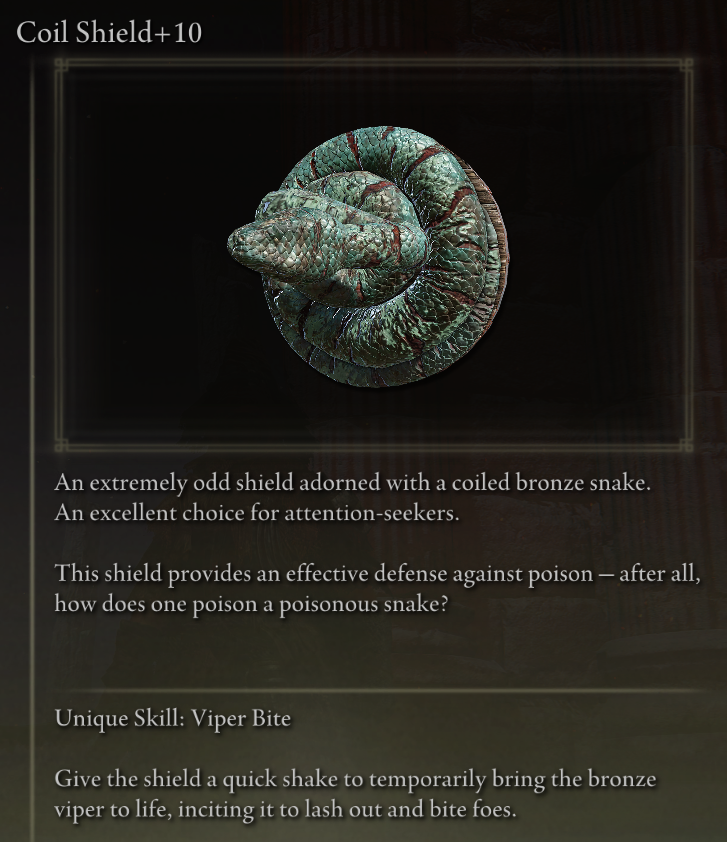Click the bottom-left corner ornament of the frame
The width and height of the screenshot is (727, 842).
62,445
